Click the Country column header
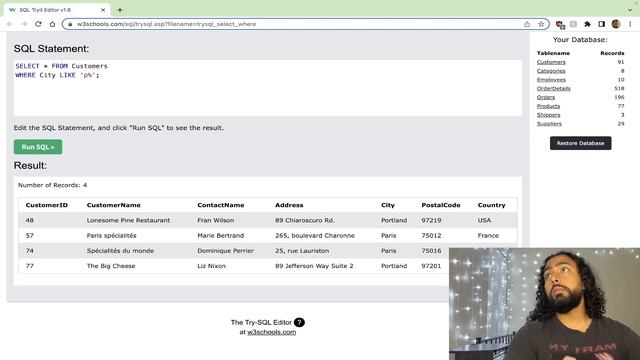 tap(491, 205)
